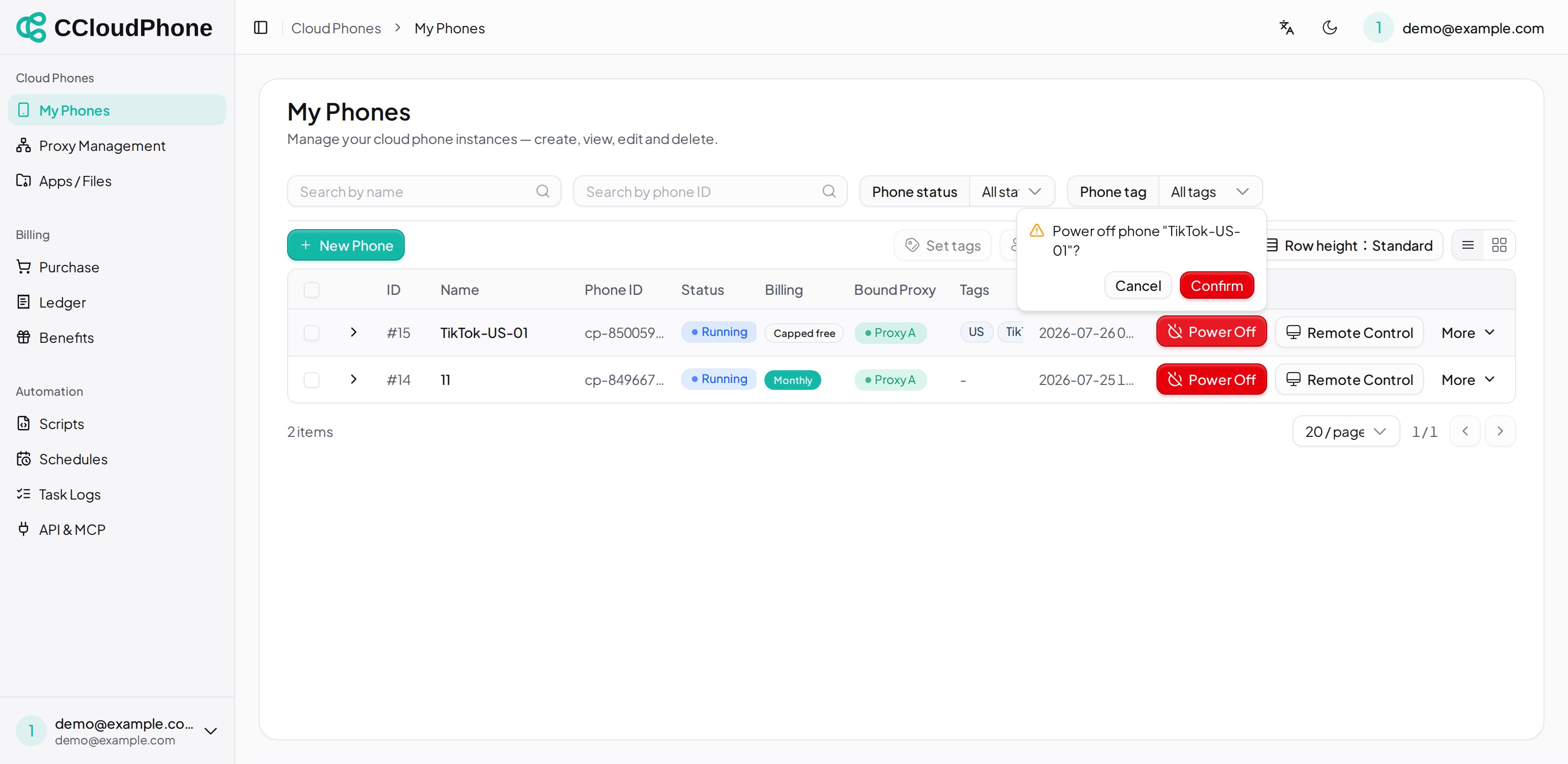Cancel the power off confirmation
Screen dimensions: 1568x764
[1138, 286]
